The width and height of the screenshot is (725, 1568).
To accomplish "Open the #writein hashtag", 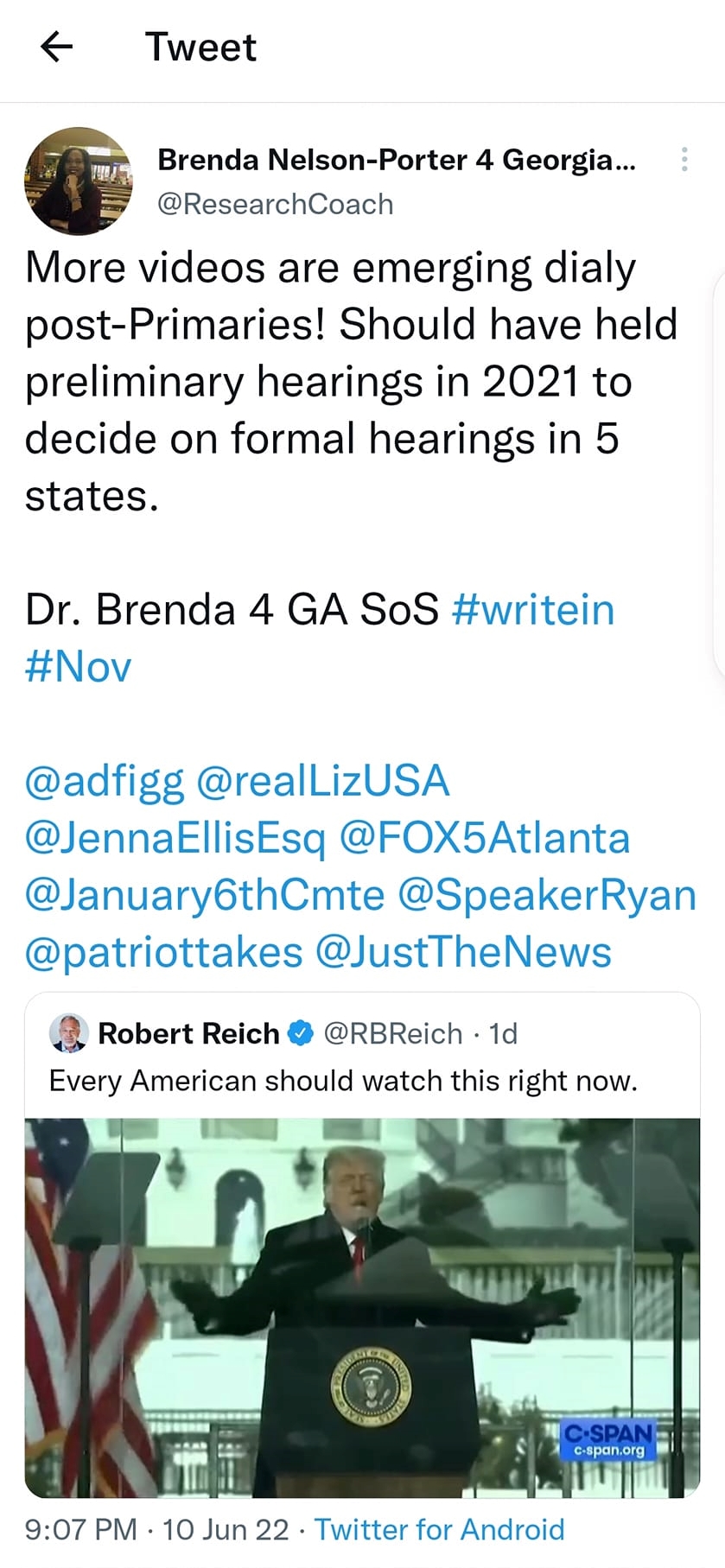I will (x=533, y=610).
